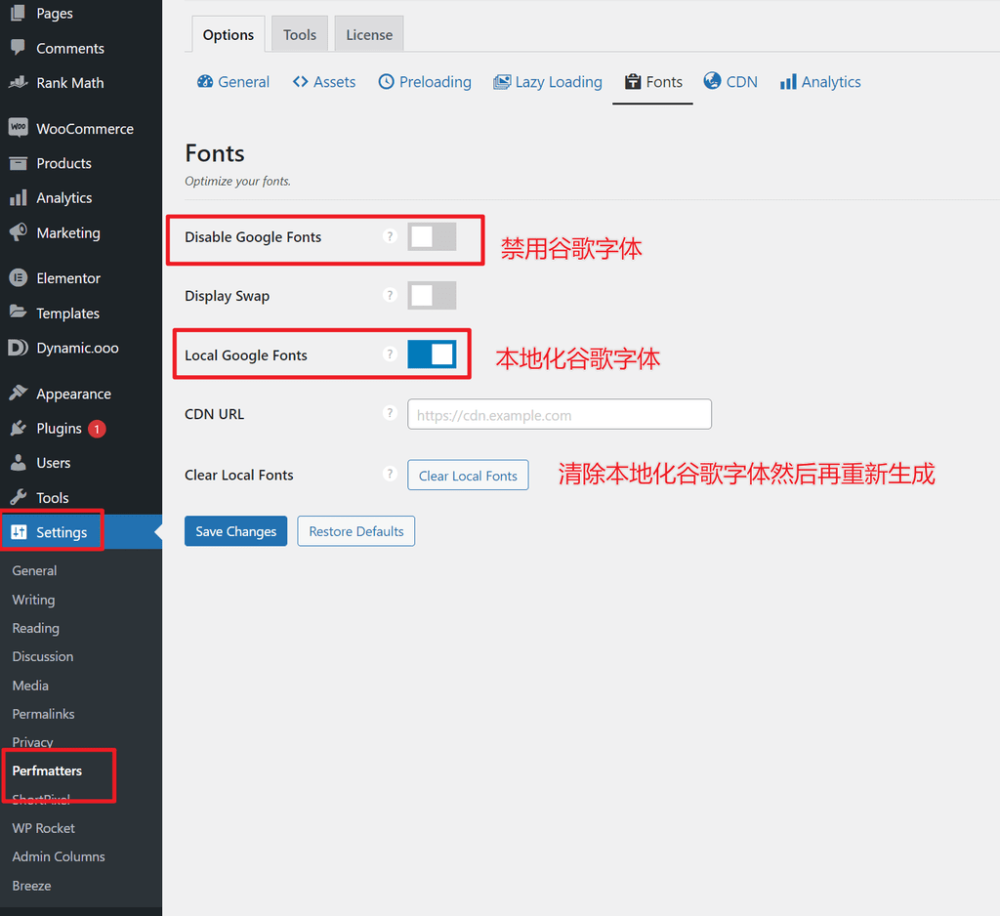The height and width of the screenshot is (916, 1000).
Task: Open the Assets settings section
Action: [x=324, y=82]
